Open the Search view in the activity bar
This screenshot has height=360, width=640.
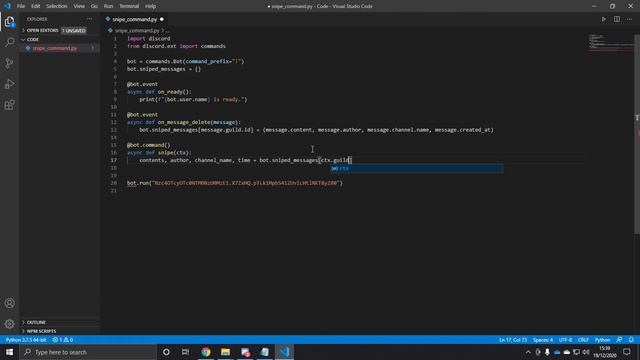pyautogui.click(x=9, y=42)
